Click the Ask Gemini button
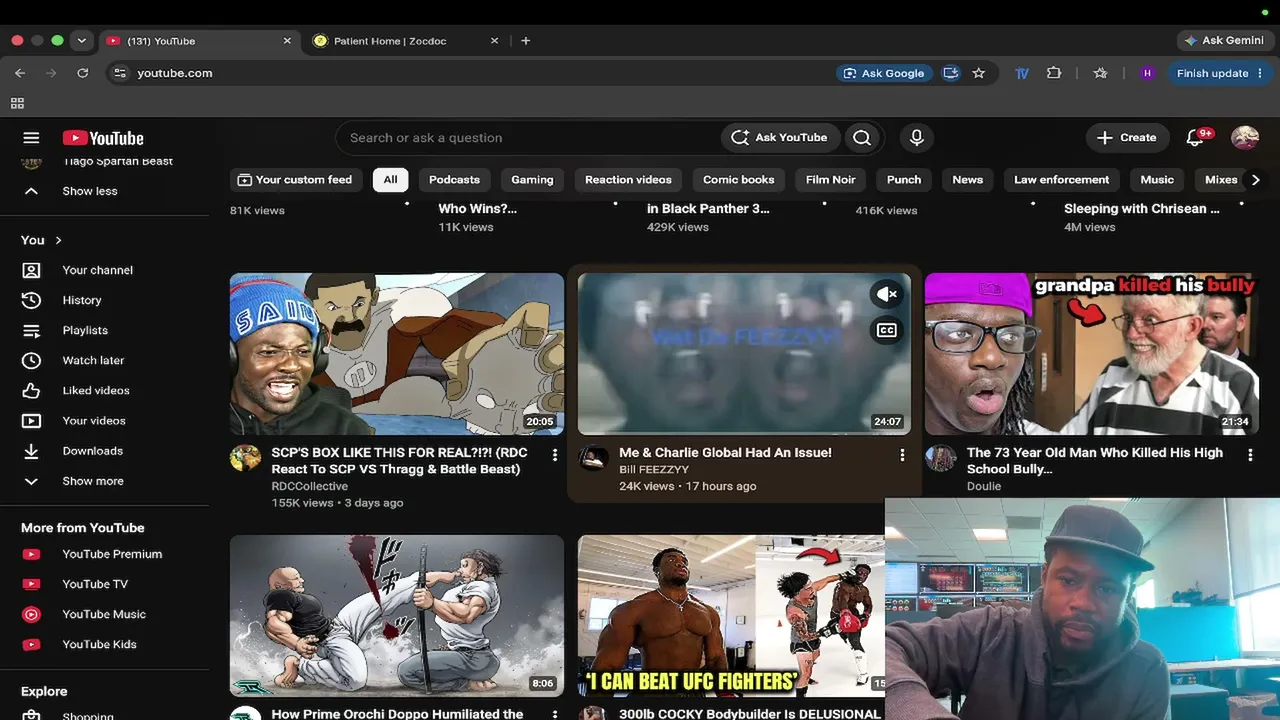Screen dimensions: 1280x720 click(1224, 41)
